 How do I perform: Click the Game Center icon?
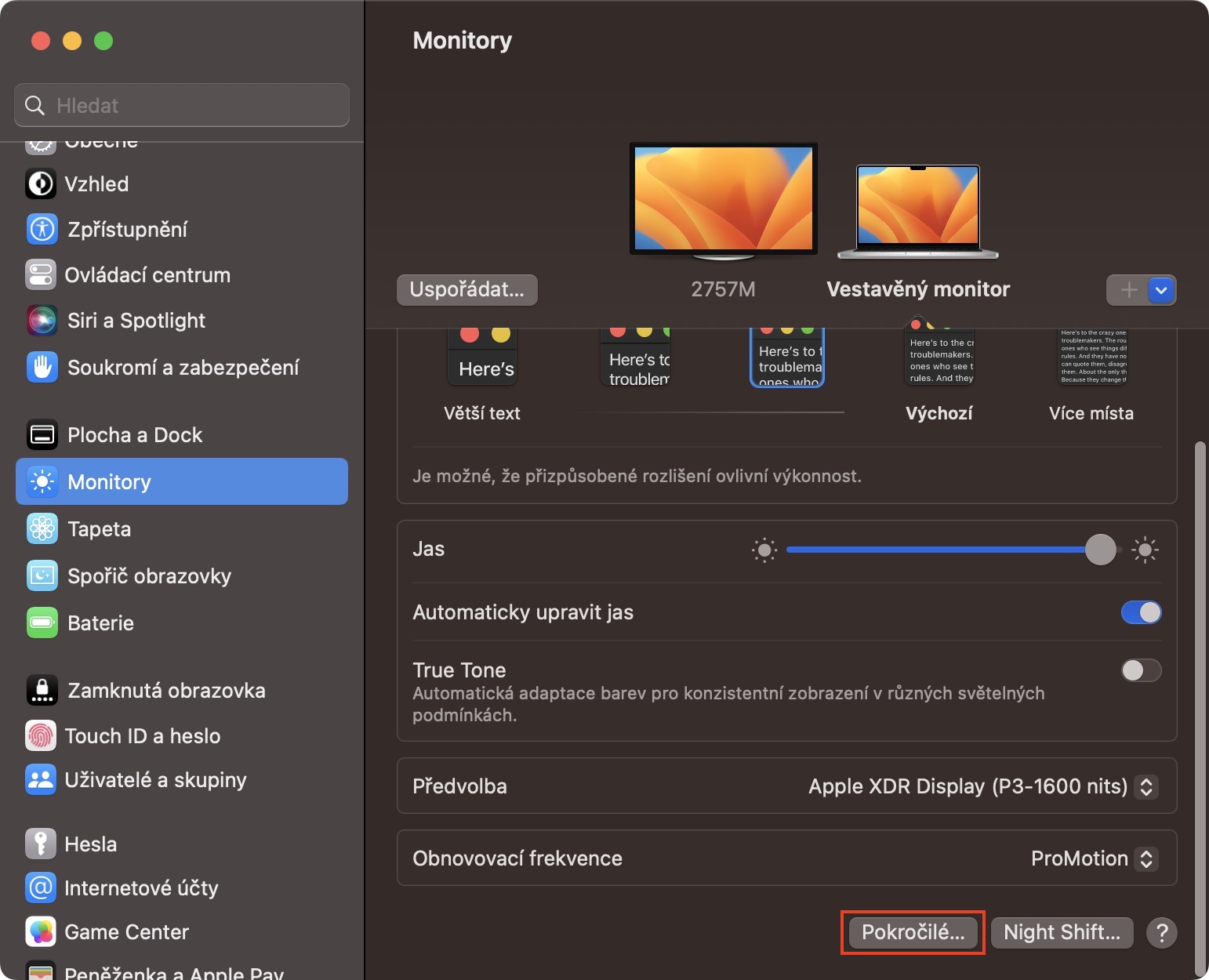(41, 932)
